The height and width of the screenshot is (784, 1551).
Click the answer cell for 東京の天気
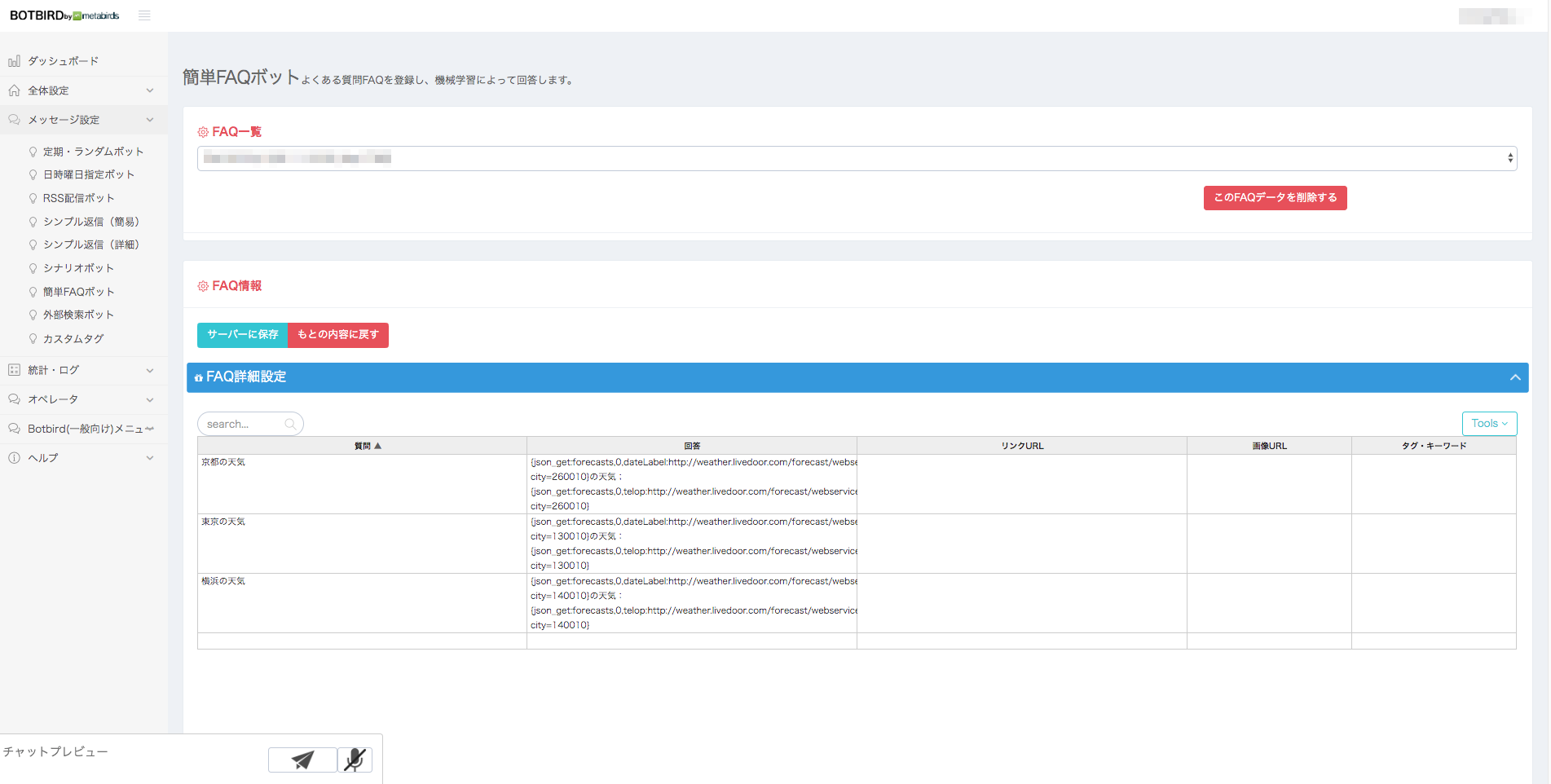(692, 544)
